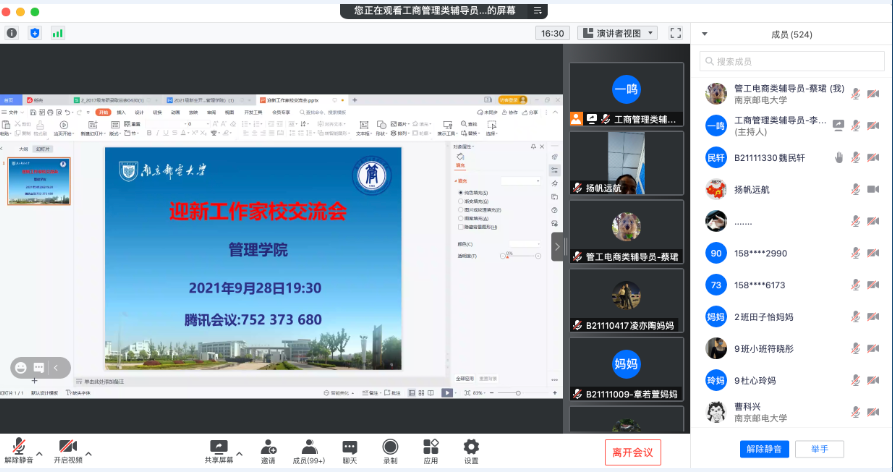The height and width of the screenshot is (472, 893).
Task: Click the red 离开会议 button
Action: [632, 452]
